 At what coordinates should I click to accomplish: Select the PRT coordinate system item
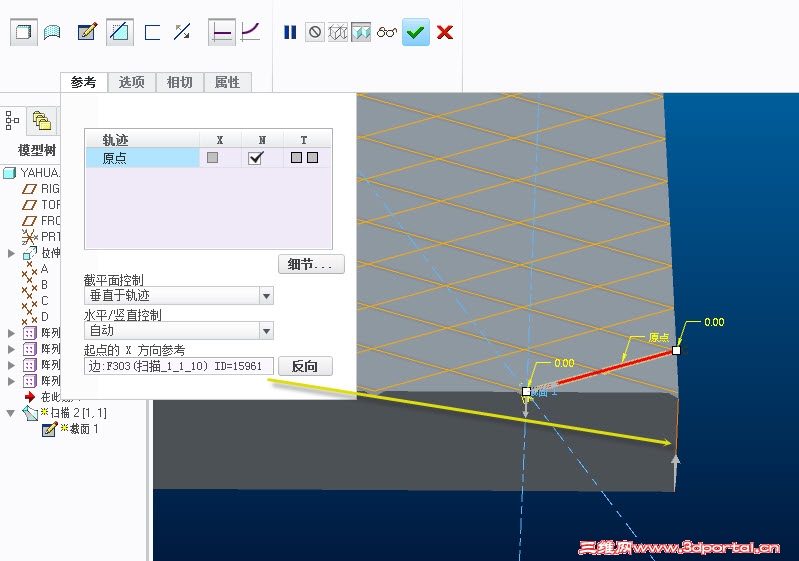click(x=41, y=236)
